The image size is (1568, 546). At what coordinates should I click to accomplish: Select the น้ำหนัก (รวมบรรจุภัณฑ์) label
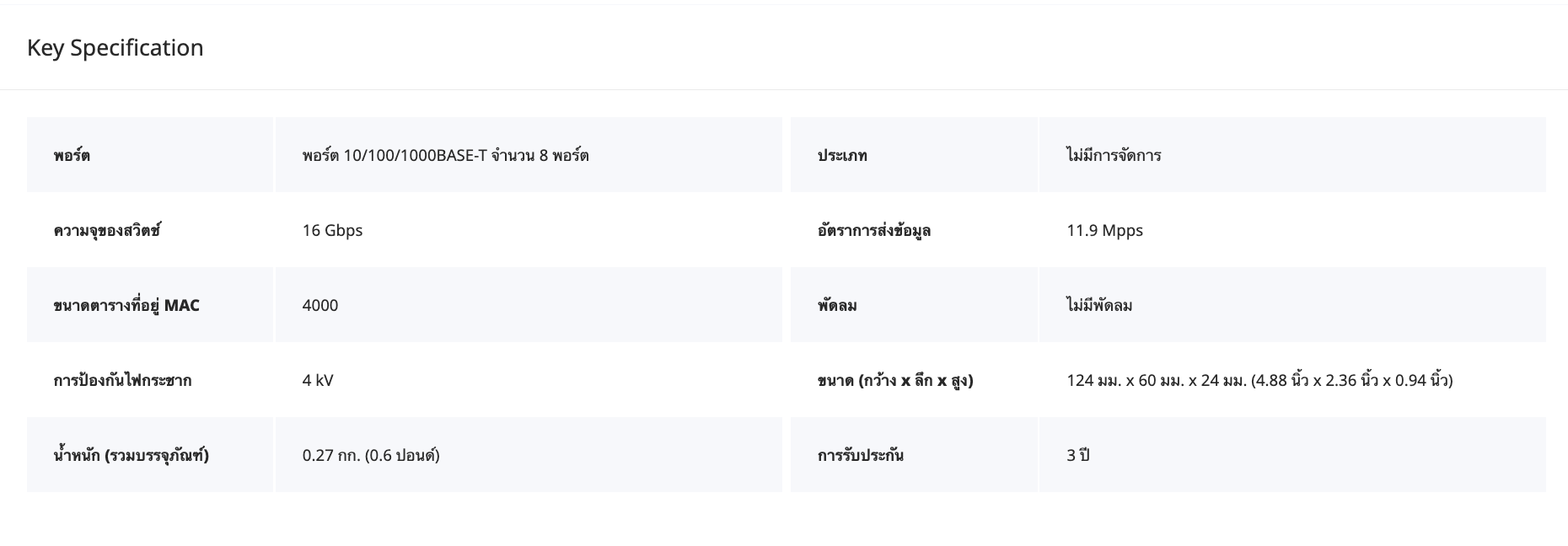point(131,455)
